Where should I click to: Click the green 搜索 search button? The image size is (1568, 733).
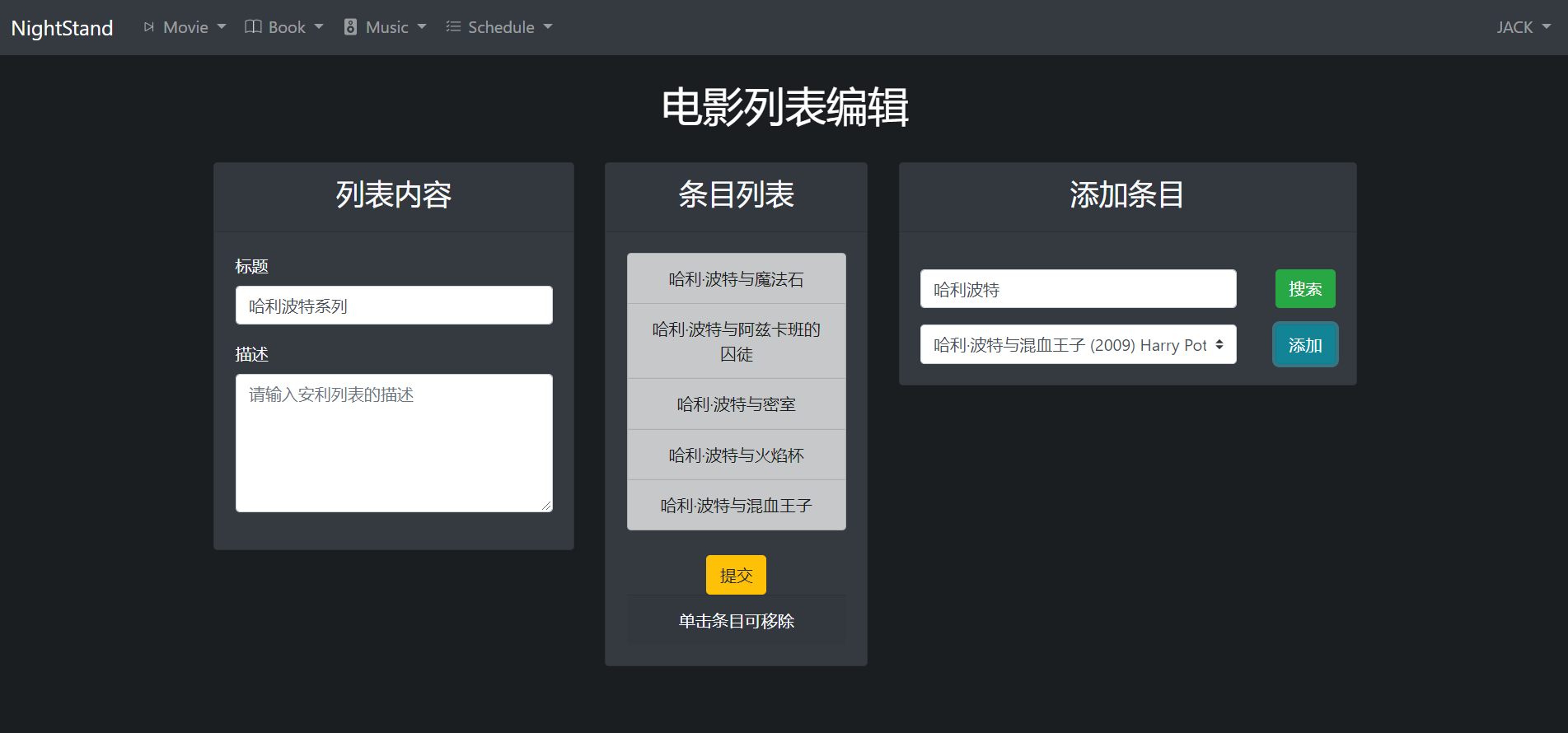[x=1305, y=289]
